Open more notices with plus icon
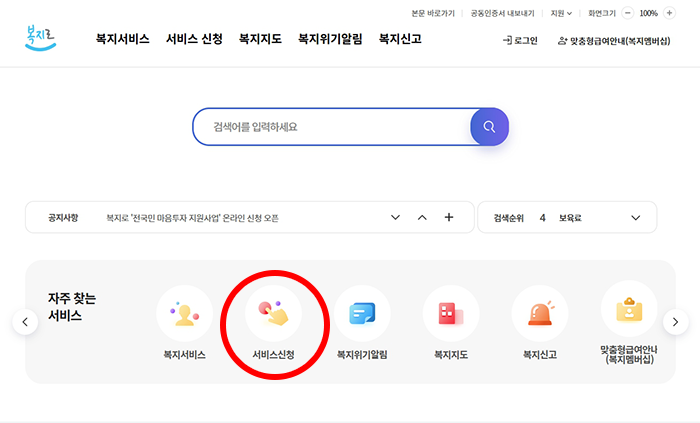This screenshot has width=700, height=423. click(x=449, y=217)
